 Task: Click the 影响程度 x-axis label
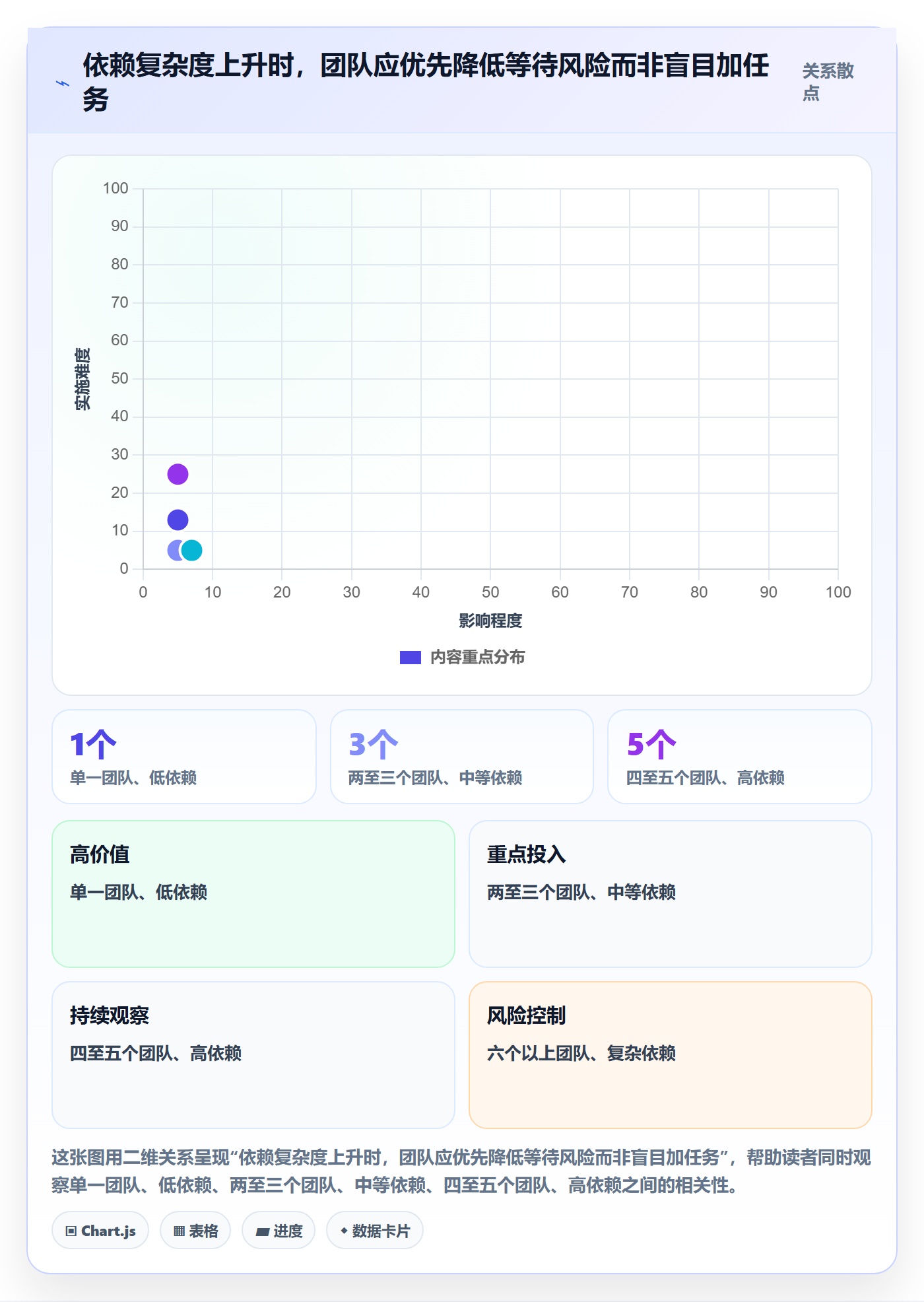click(490, 621)
